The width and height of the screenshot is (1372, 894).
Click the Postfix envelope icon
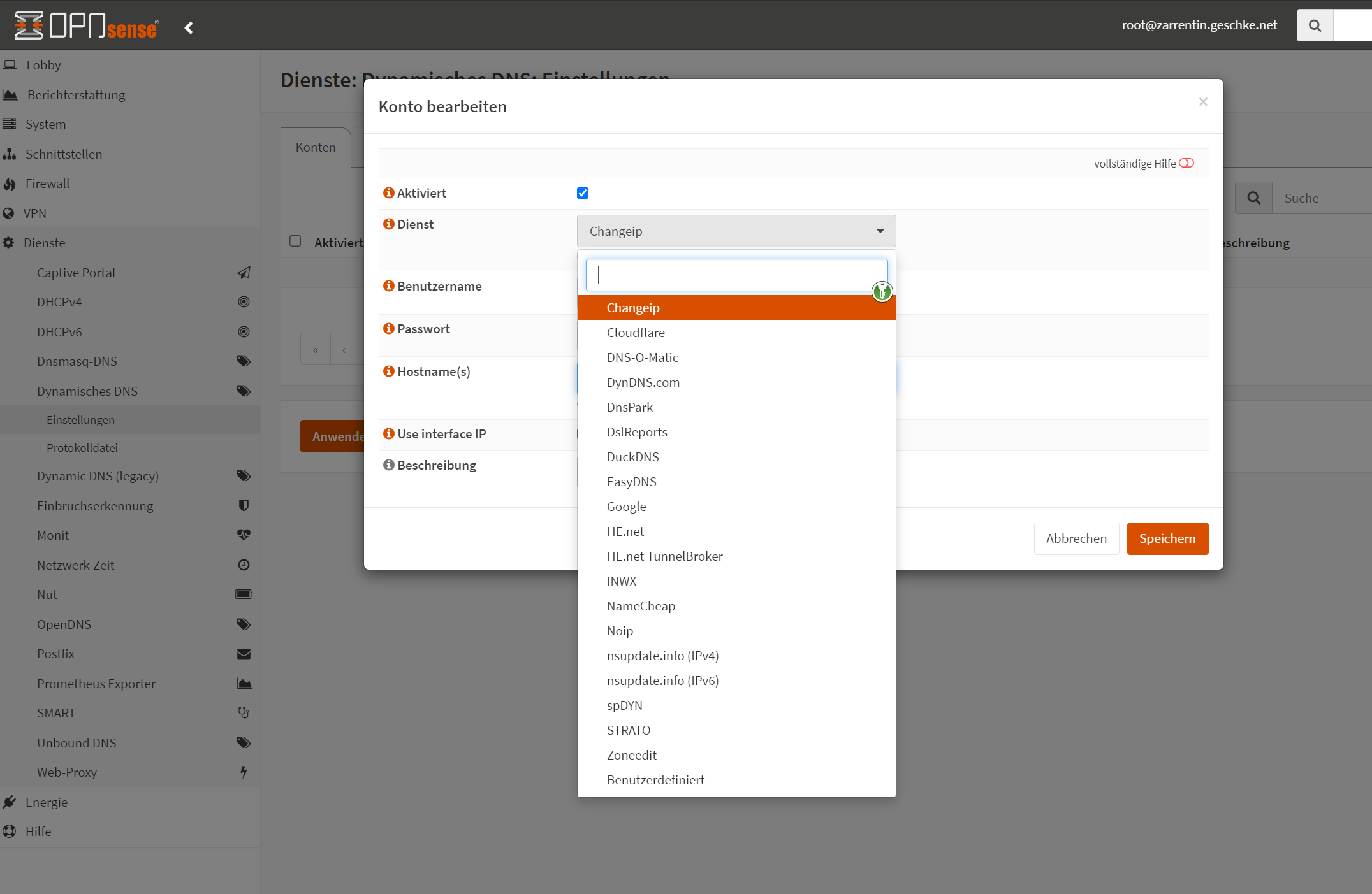(244, 654)
